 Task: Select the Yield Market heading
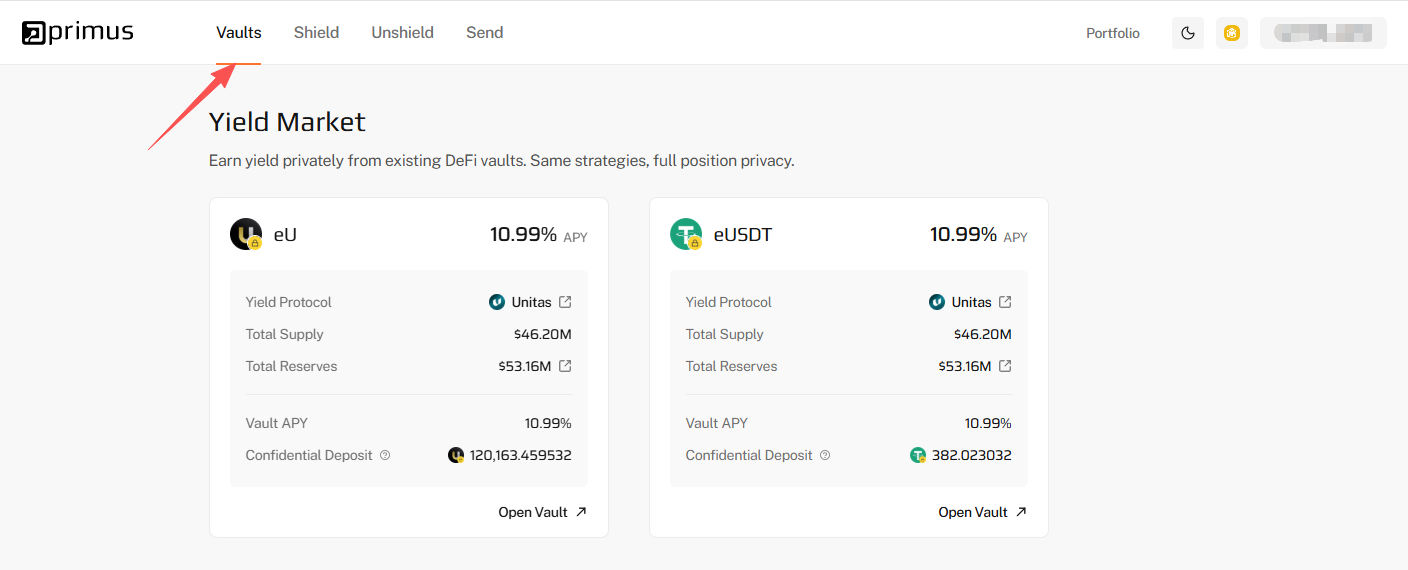[287, 122]
